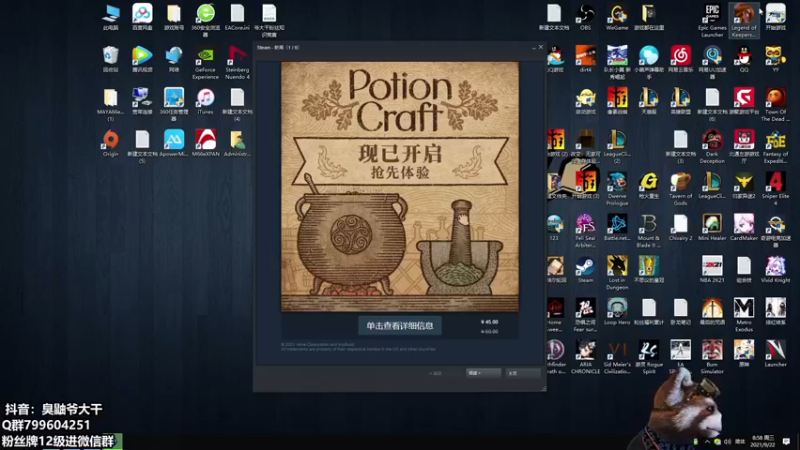The height and width of the screenshot is (450, 800).
Task: Open the Lost in Dungeon shortcut
Action: pyautogui.click(x=617, y=273)
